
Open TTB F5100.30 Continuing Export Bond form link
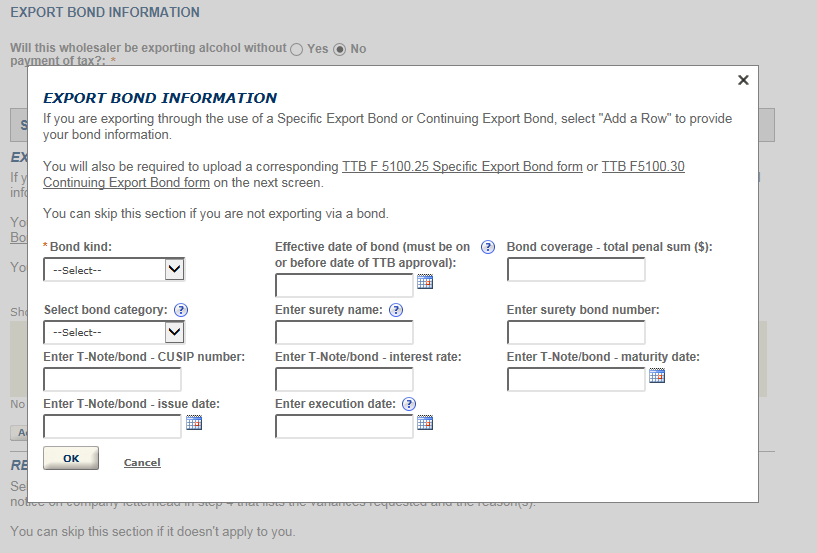click(364, 175)
